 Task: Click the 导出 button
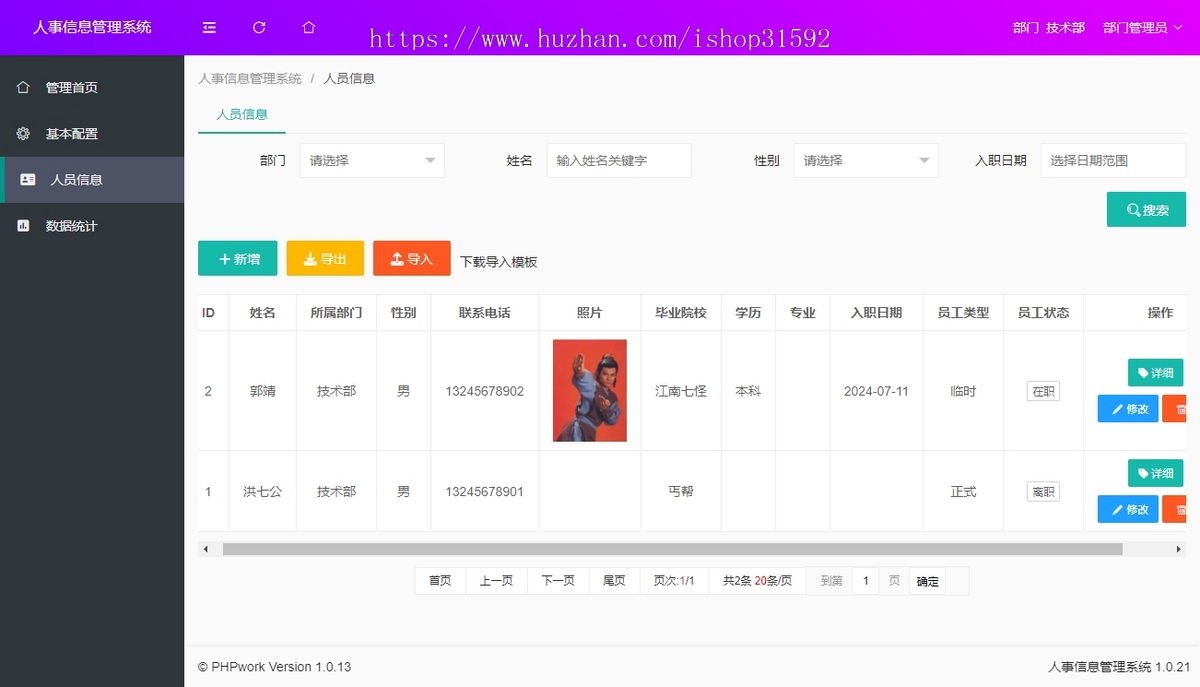click(x=325, y=258)
